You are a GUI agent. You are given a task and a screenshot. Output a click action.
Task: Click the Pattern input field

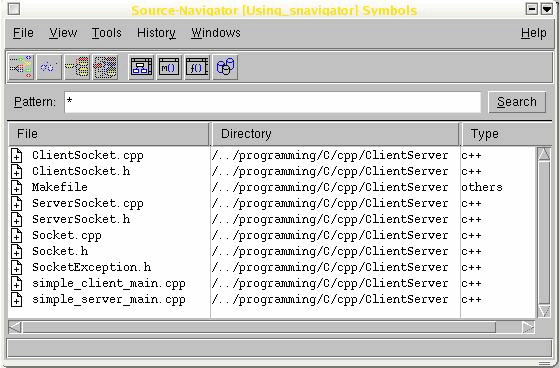click(x=273, y=102)
